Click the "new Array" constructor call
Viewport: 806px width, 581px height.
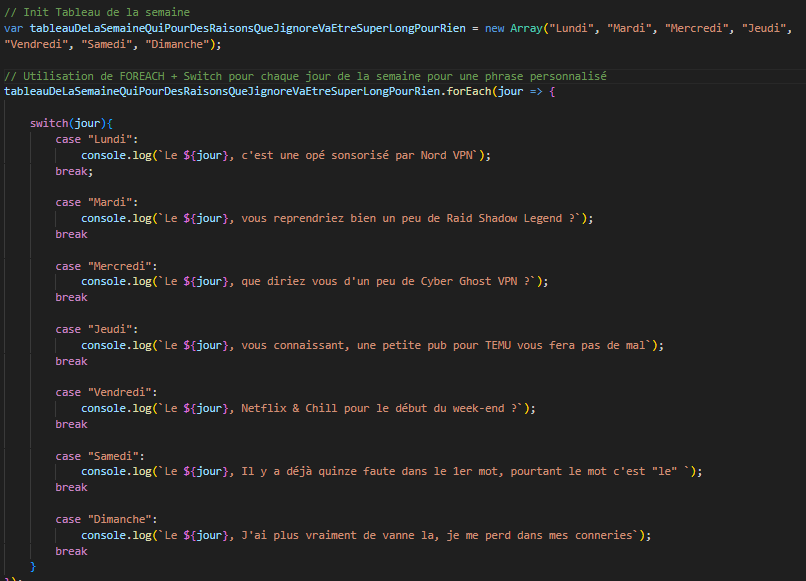(x=505, y=28)
